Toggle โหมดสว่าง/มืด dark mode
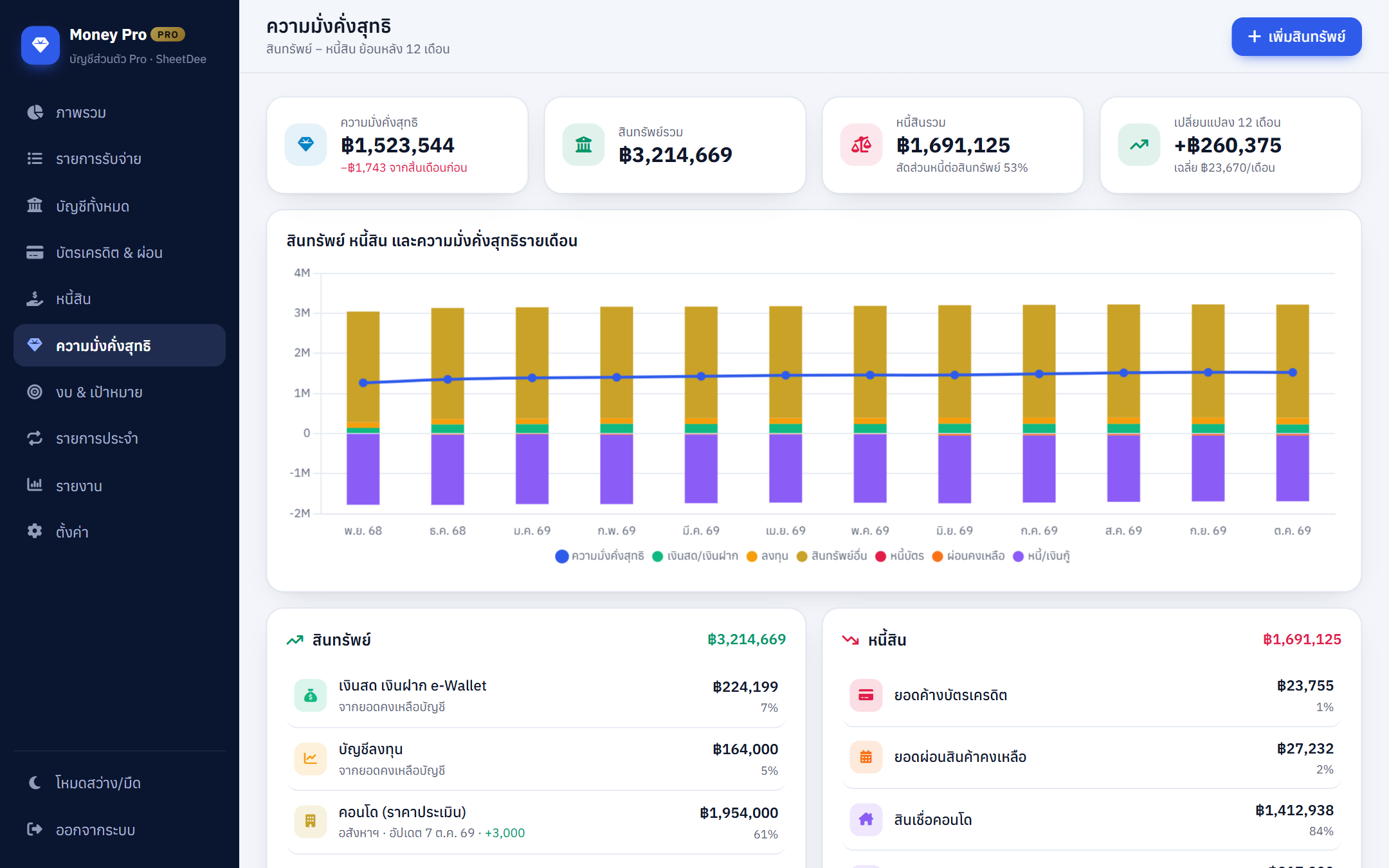This screenshot has height=868, width=1389. pos(120,782)
